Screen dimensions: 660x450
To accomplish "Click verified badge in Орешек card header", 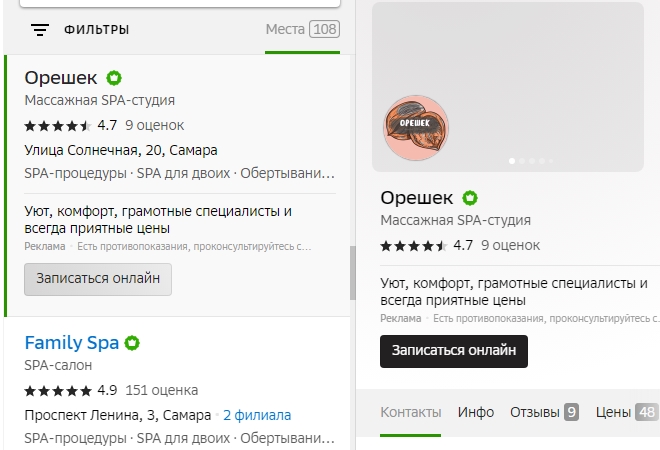I will pyautogui.click(x=470, y=197).
